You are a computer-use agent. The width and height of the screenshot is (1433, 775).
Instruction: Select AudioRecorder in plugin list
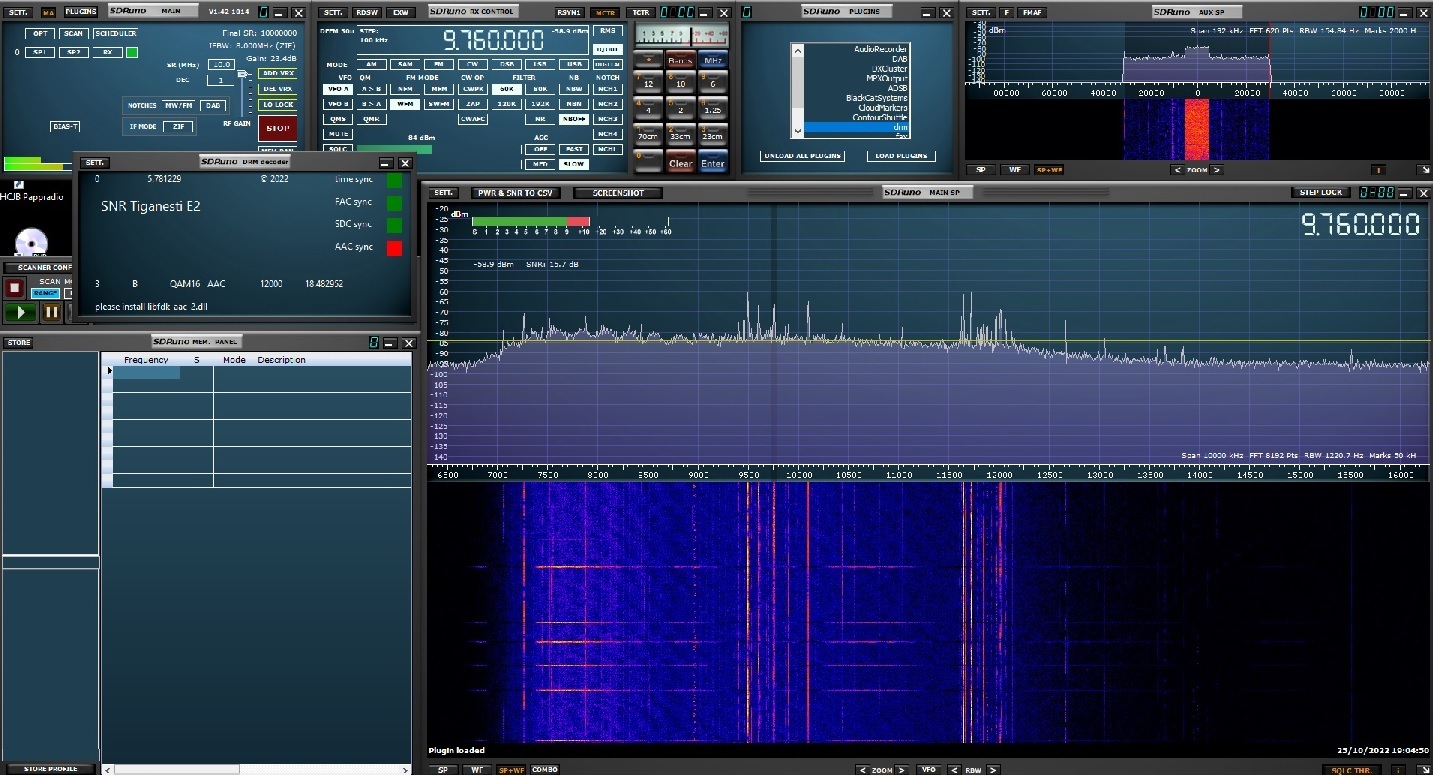click(x=880, y=49)
